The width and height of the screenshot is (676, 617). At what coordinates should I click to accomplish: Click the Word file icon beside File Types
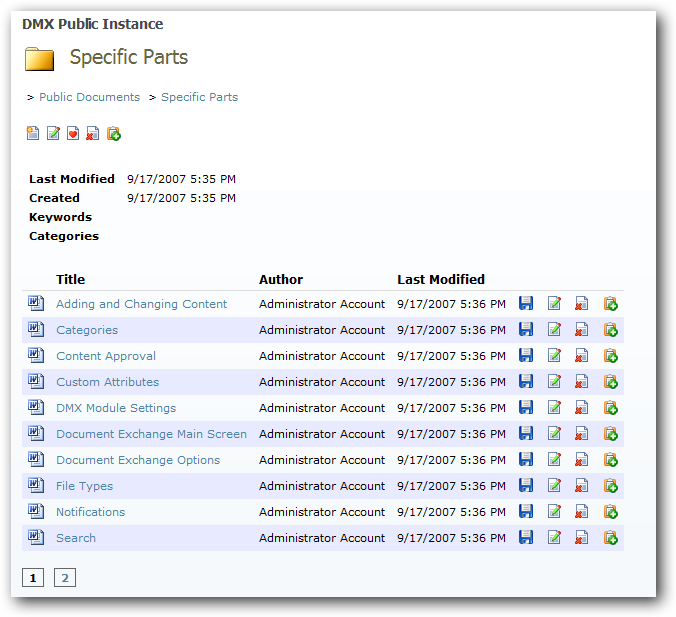pyautogui.click(x=36, y=485)
